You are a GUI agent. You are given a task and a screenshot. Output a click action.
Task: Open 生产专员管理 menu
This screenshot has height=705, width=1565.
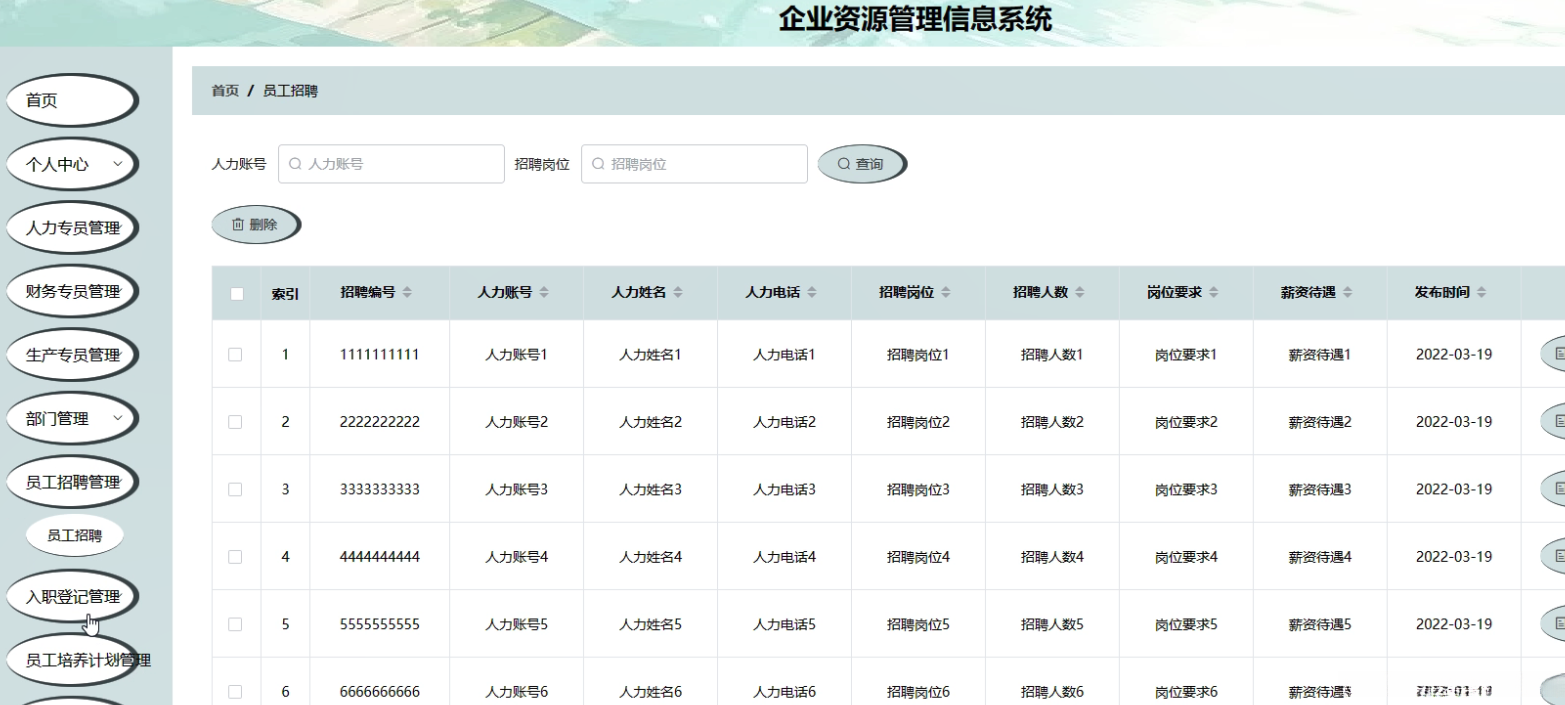(70, 355)
